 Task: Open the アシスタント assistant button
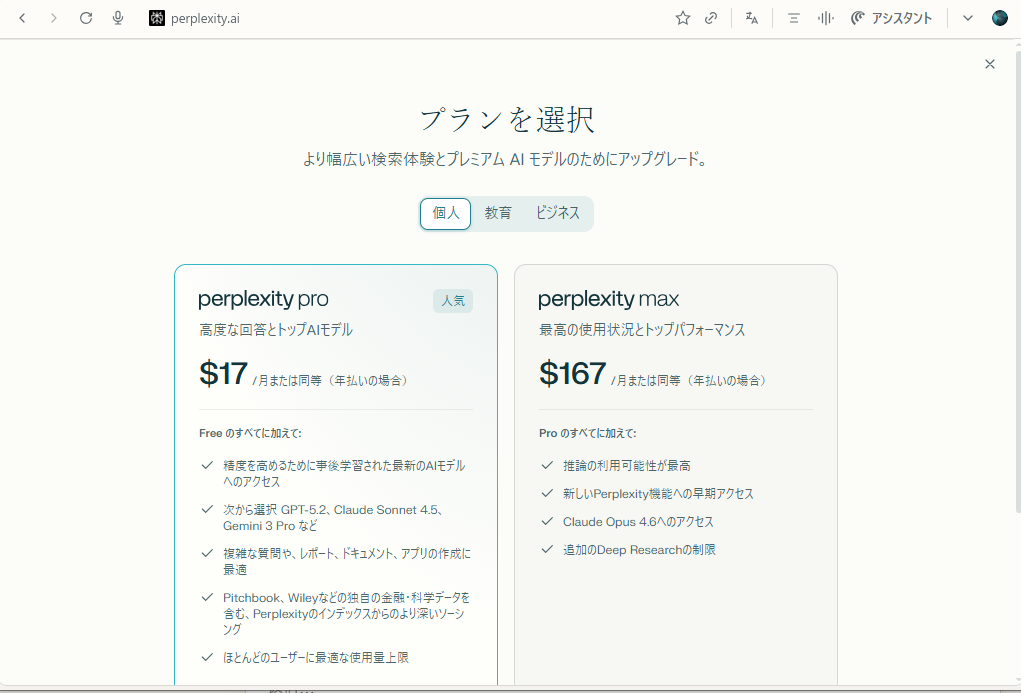[891, 18]
